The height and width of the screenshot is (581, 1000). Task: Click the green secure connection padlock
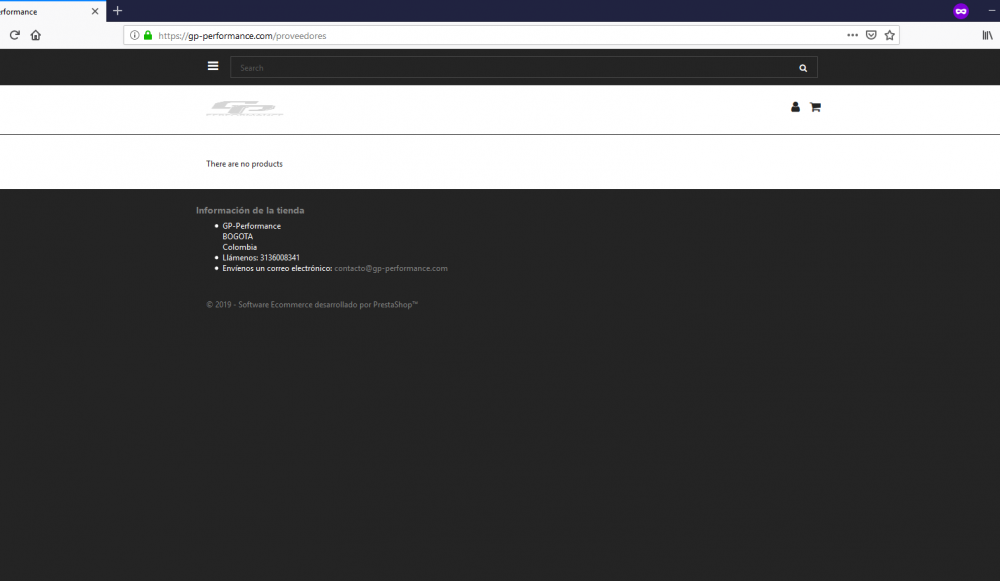pyautogui.click(x=148, y=35)
